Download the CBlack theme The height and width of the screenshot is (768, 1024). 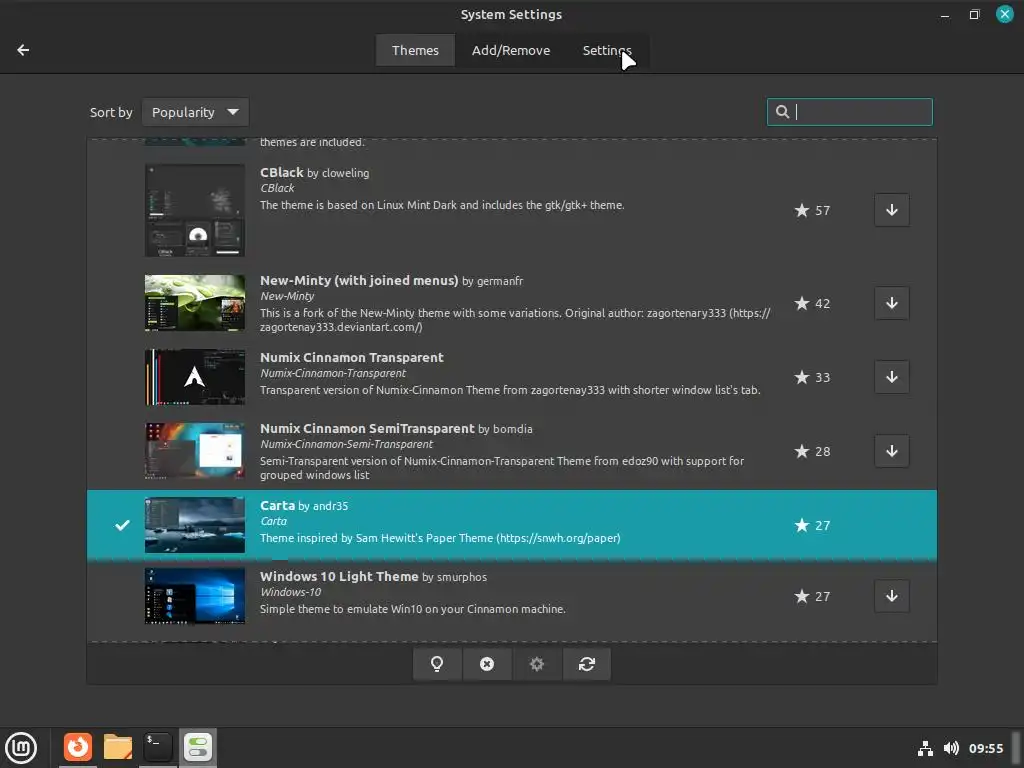pyautogui.click(x=891, y=210)
